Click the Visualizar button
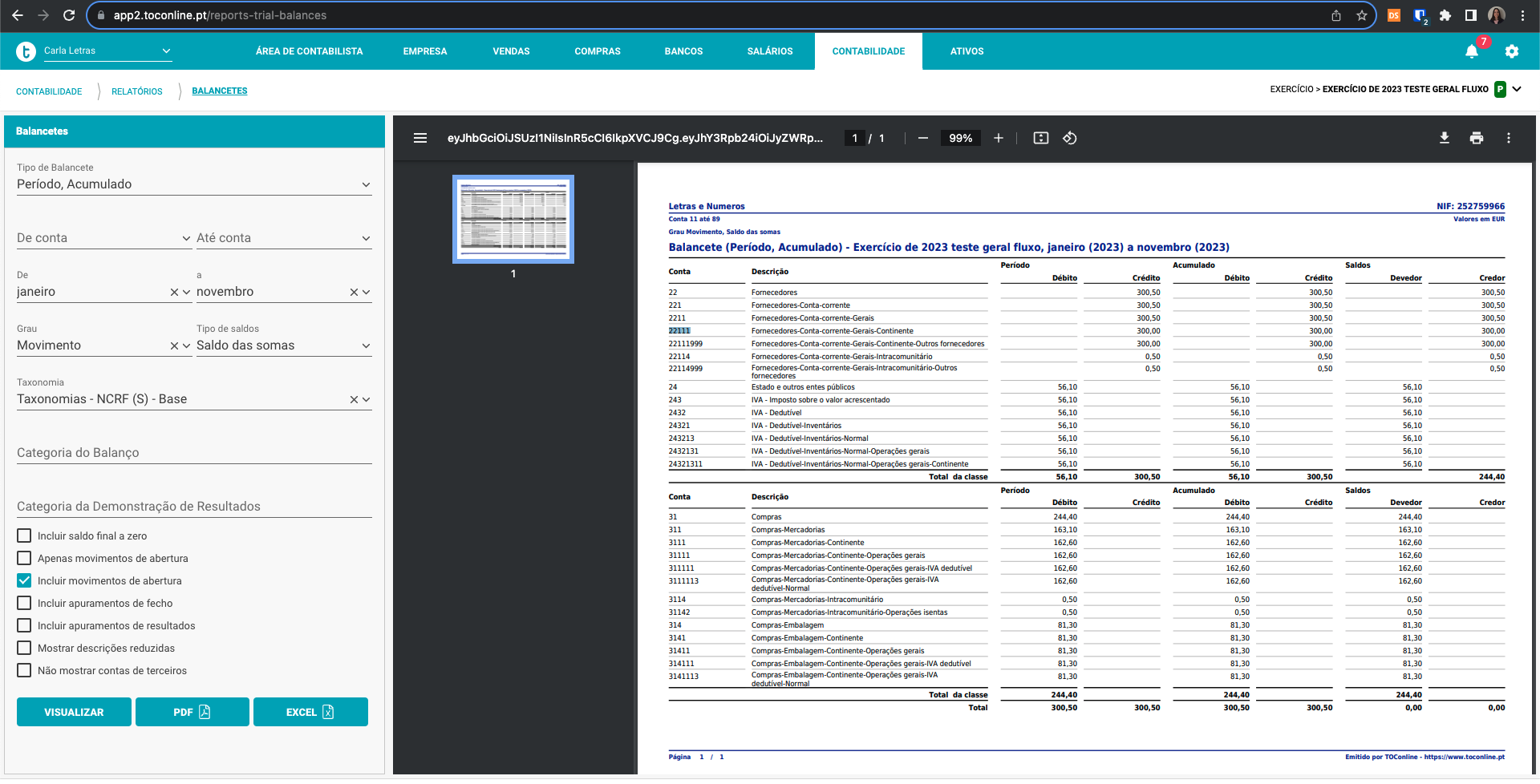 pyautogui.click(x=74, y=712)
